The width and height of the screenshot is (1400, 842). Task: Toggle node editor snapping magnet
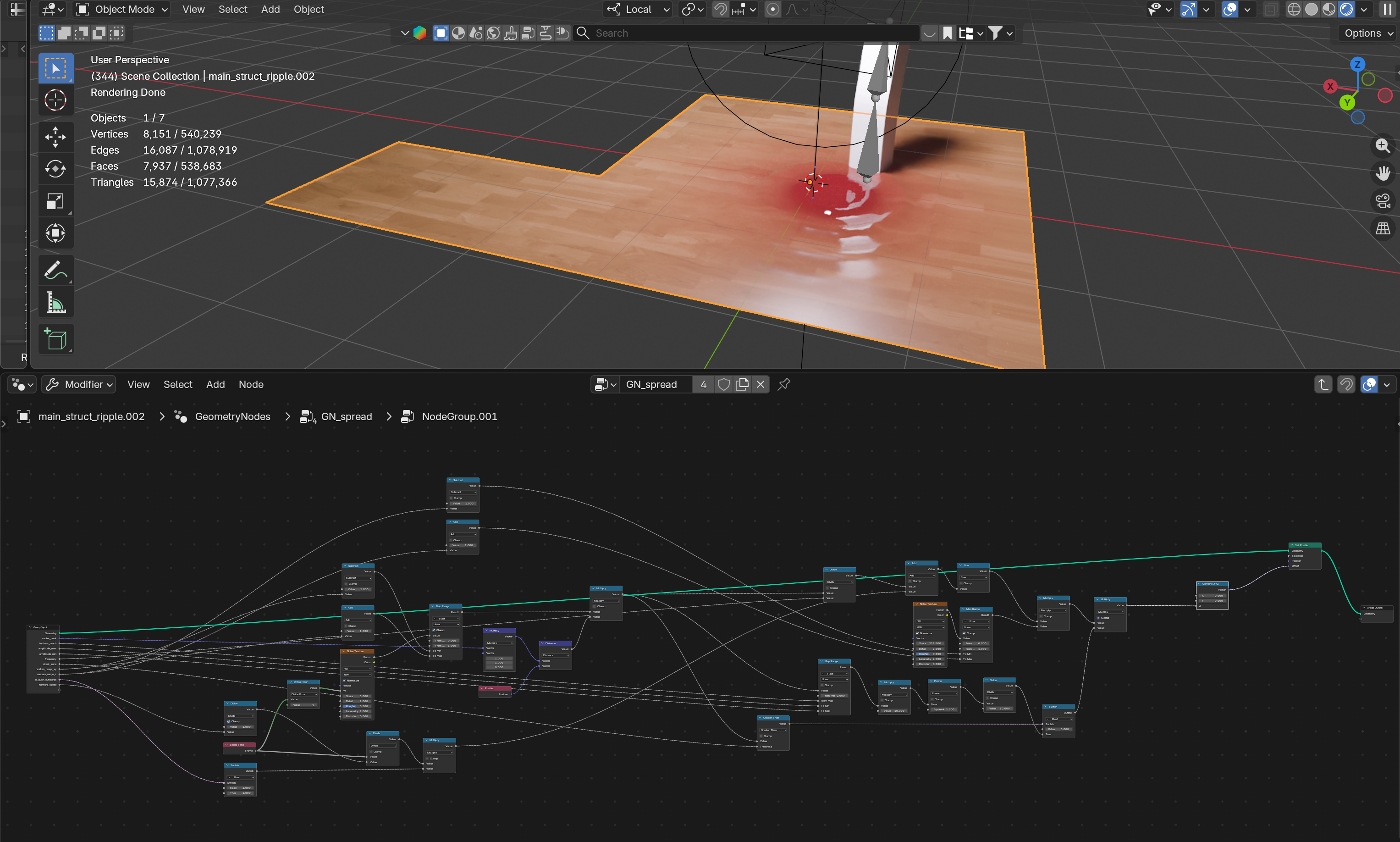tap(1345, 384)
